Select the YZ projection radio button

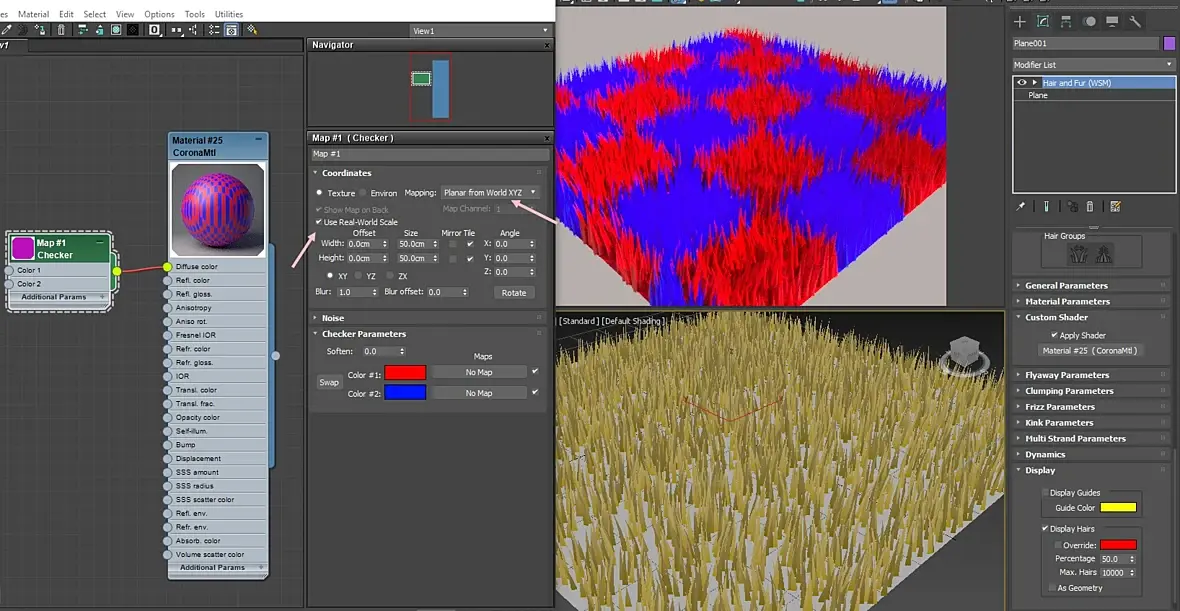pos(360,275)
